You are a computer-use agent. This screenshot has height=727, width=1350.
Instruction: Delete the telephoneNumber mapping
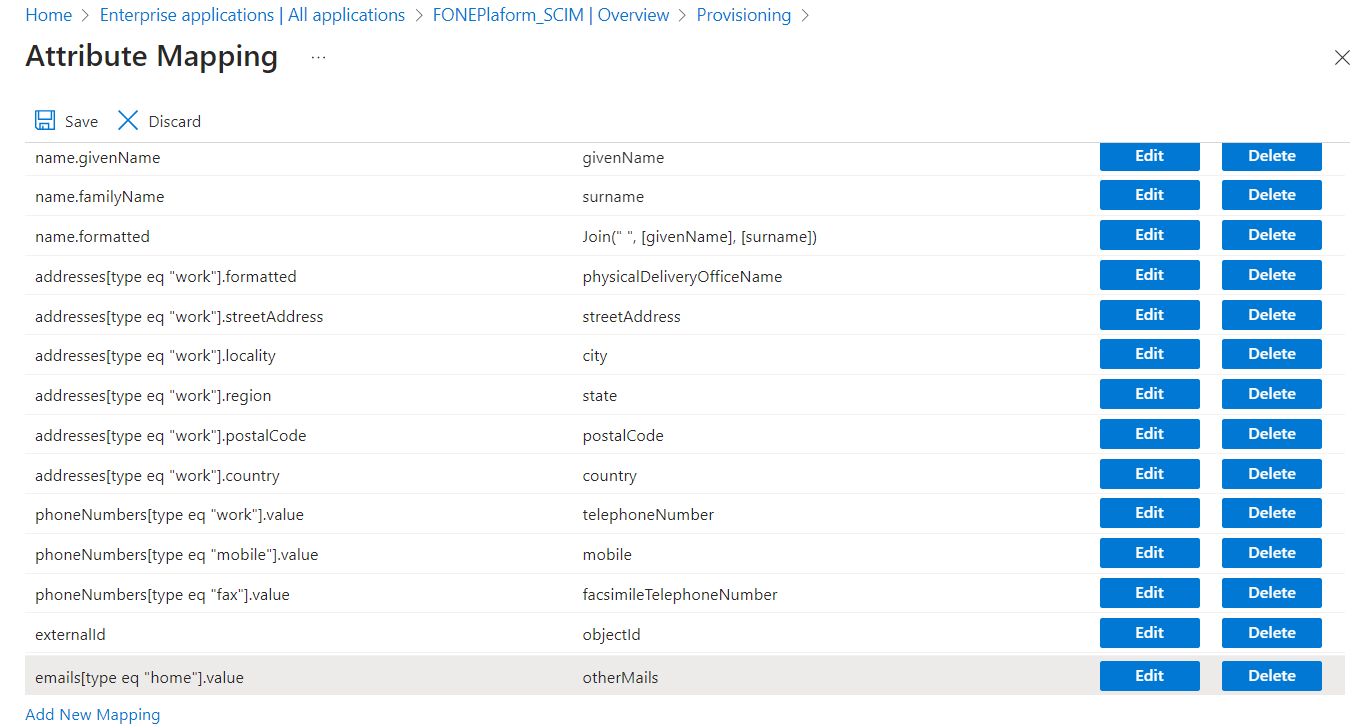pyautogui.click(x=1271, y=513)
